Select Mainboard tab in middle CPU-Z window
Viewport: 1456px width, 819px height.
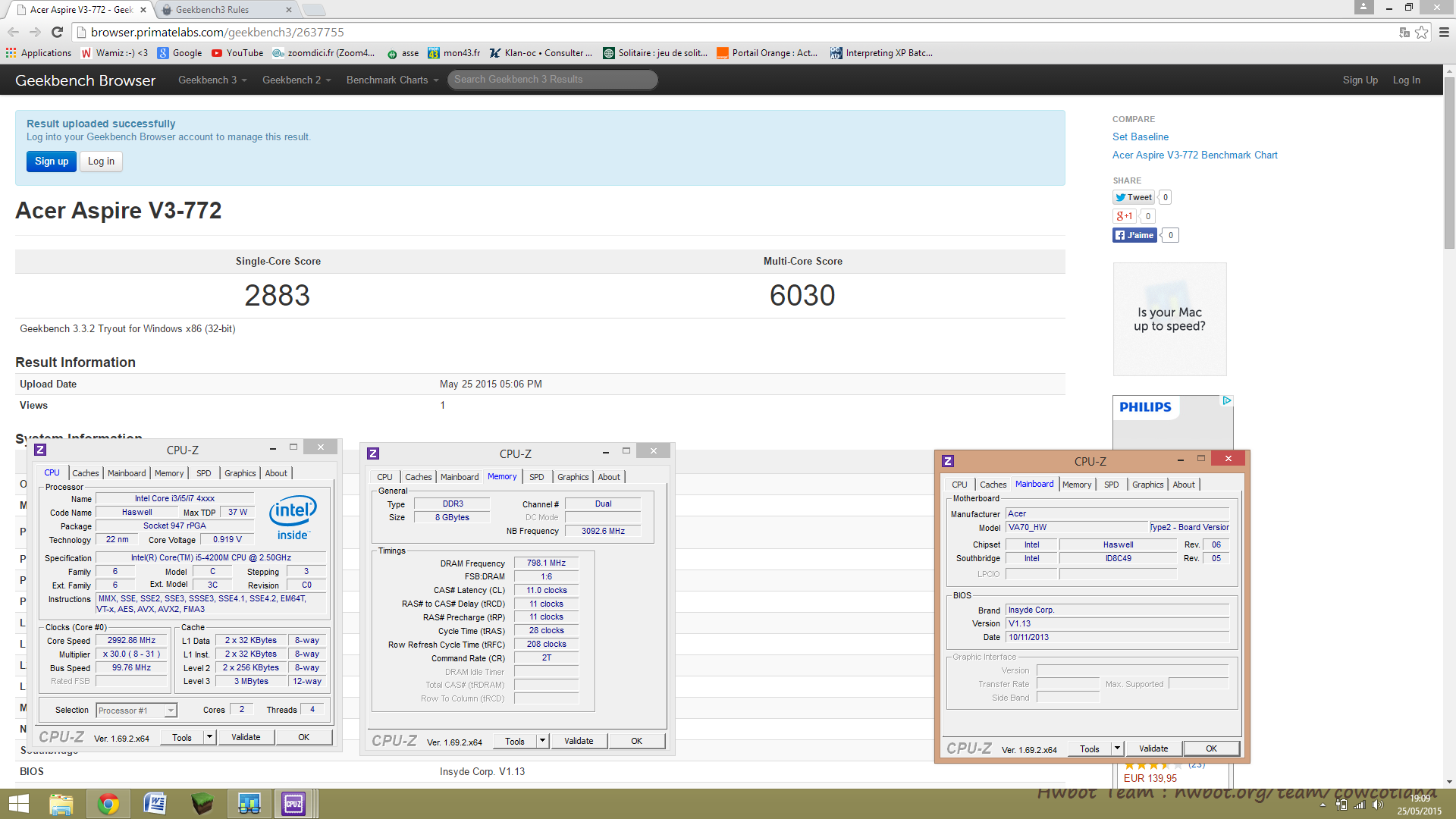click(460, 477)
